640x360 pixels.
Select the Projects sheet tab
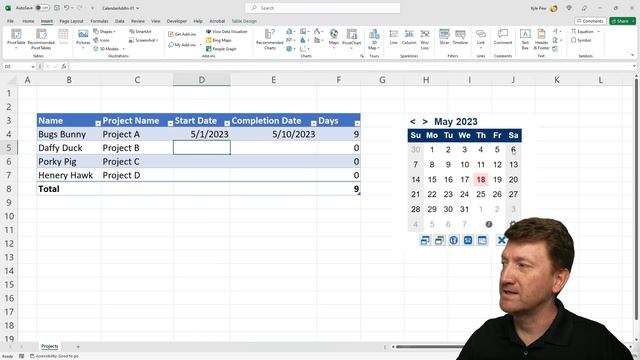tap(49, 346)
